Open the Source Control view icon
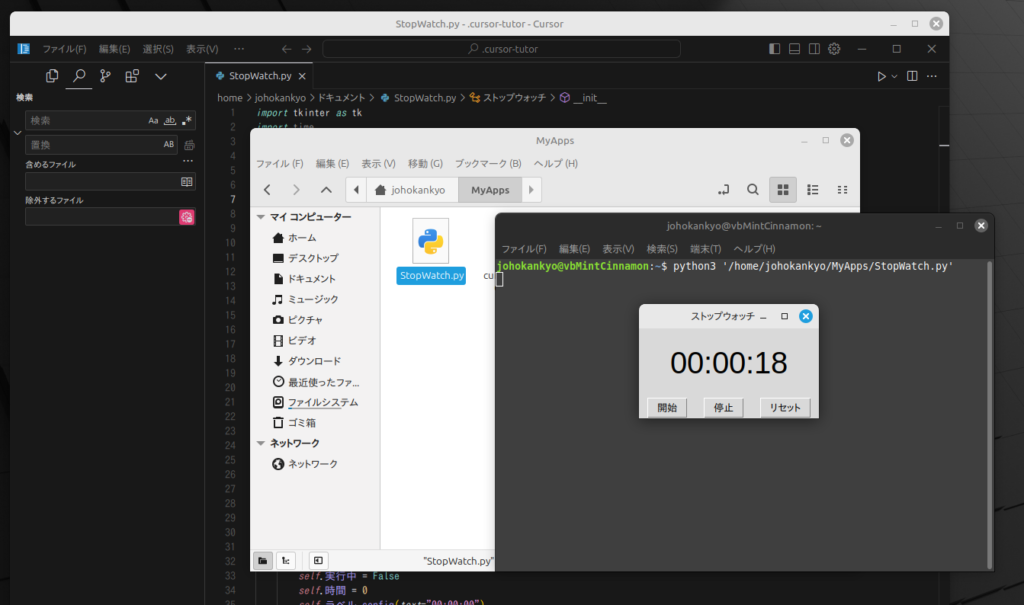1024x605 pixels. point(105,76)
